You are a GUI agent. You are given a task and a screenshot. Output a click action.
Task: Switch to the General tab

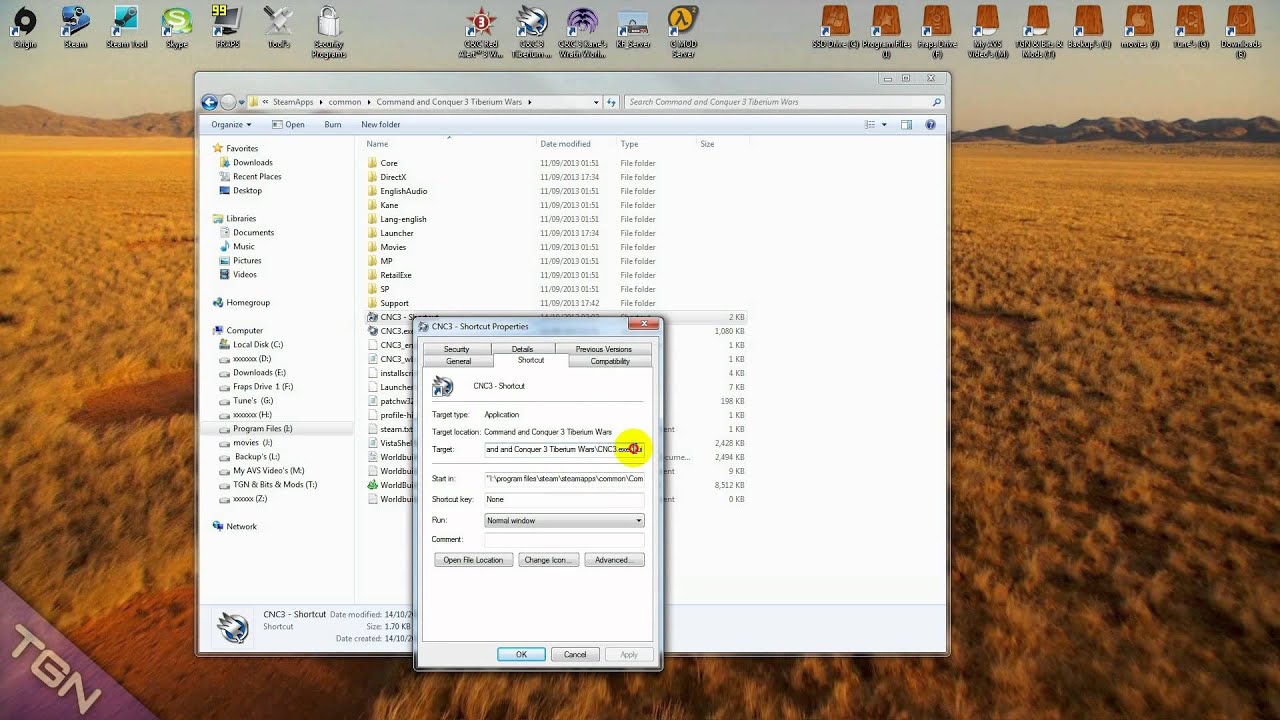458,361
